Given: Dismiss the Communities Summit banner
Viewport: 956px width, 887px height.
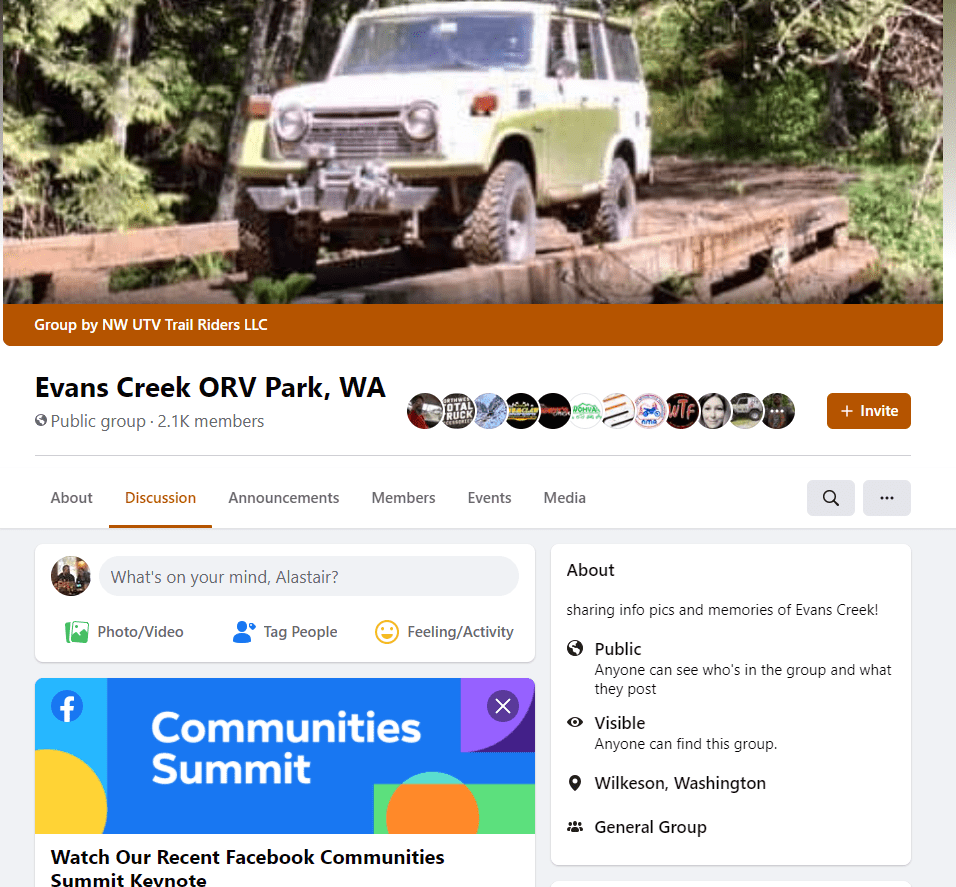Looking at the screenshot, I should point(503,706).
